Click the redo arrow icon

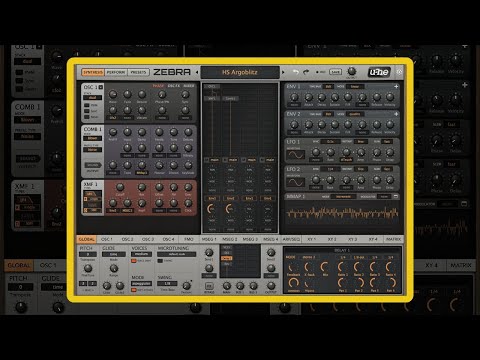(x=306, y=72)
